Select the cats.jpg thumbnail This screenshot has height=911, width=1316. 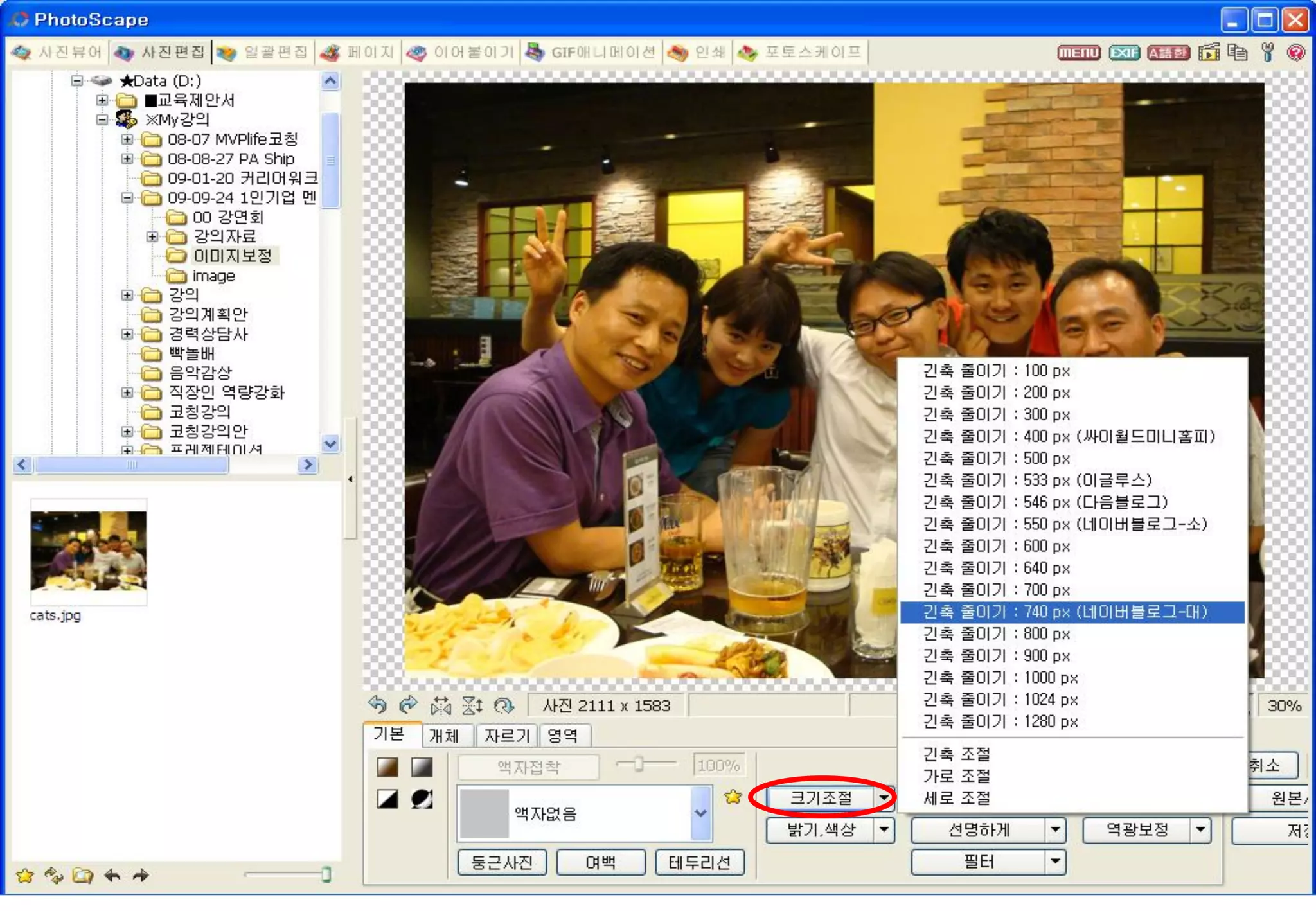pyautogui.click(x=89, y=551)
